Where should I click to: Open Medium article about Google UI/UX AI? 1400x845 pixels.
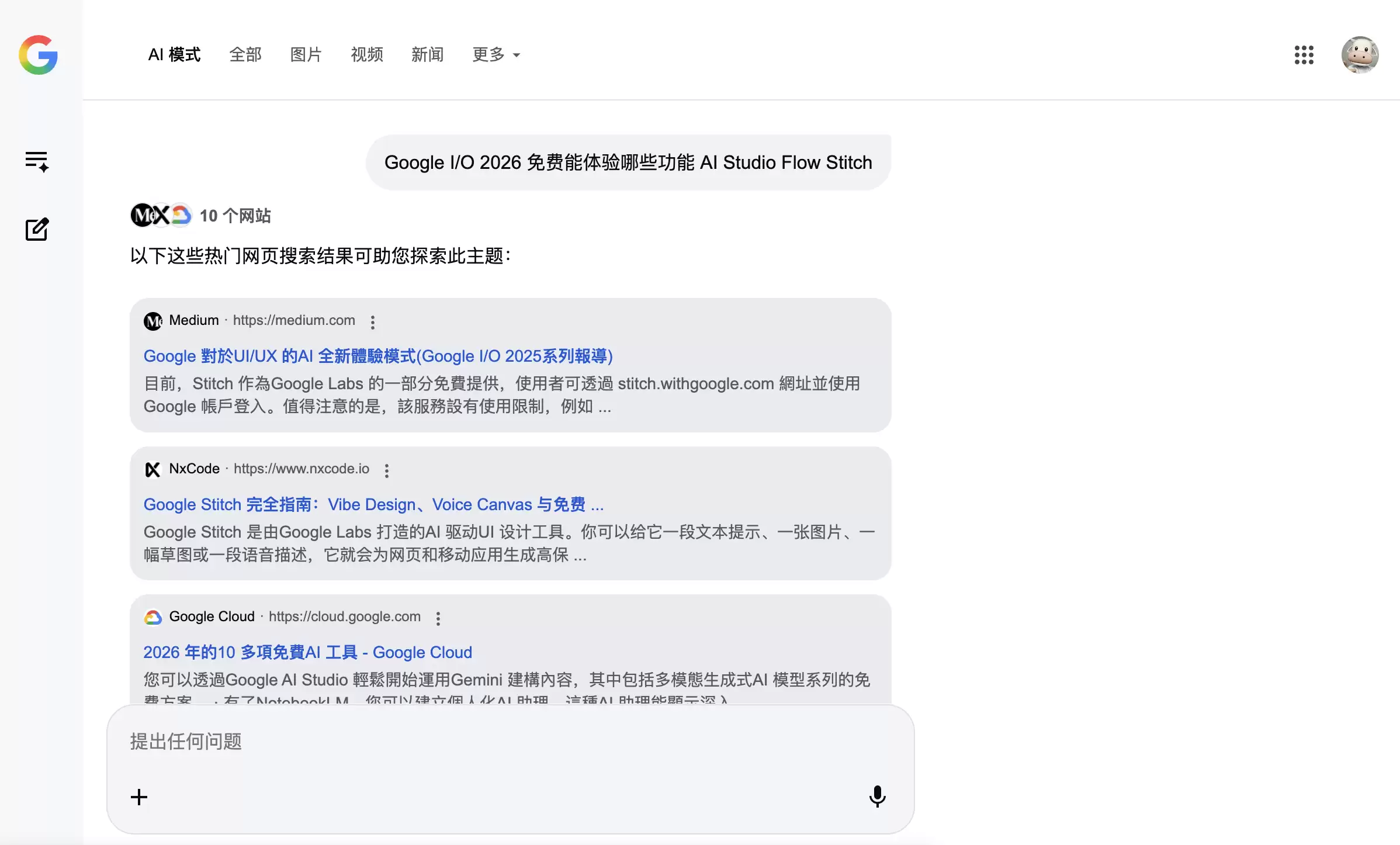pyautogui.click(x=378, y=356)
